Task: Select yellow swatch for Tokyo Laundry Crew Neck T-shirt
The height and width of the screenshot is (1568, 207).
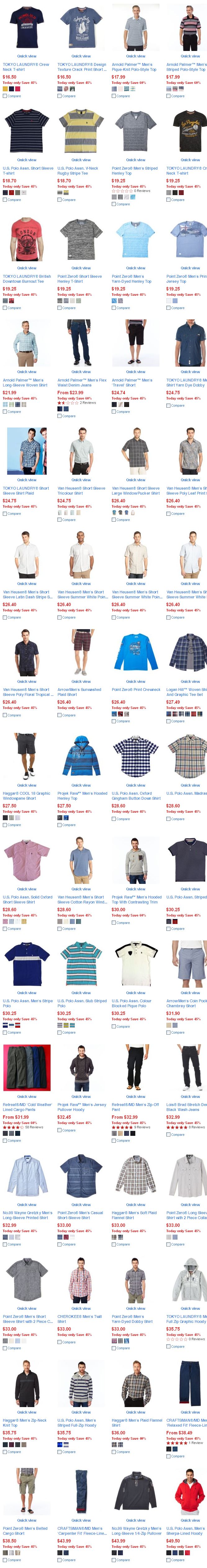Action: coord(5,89)
